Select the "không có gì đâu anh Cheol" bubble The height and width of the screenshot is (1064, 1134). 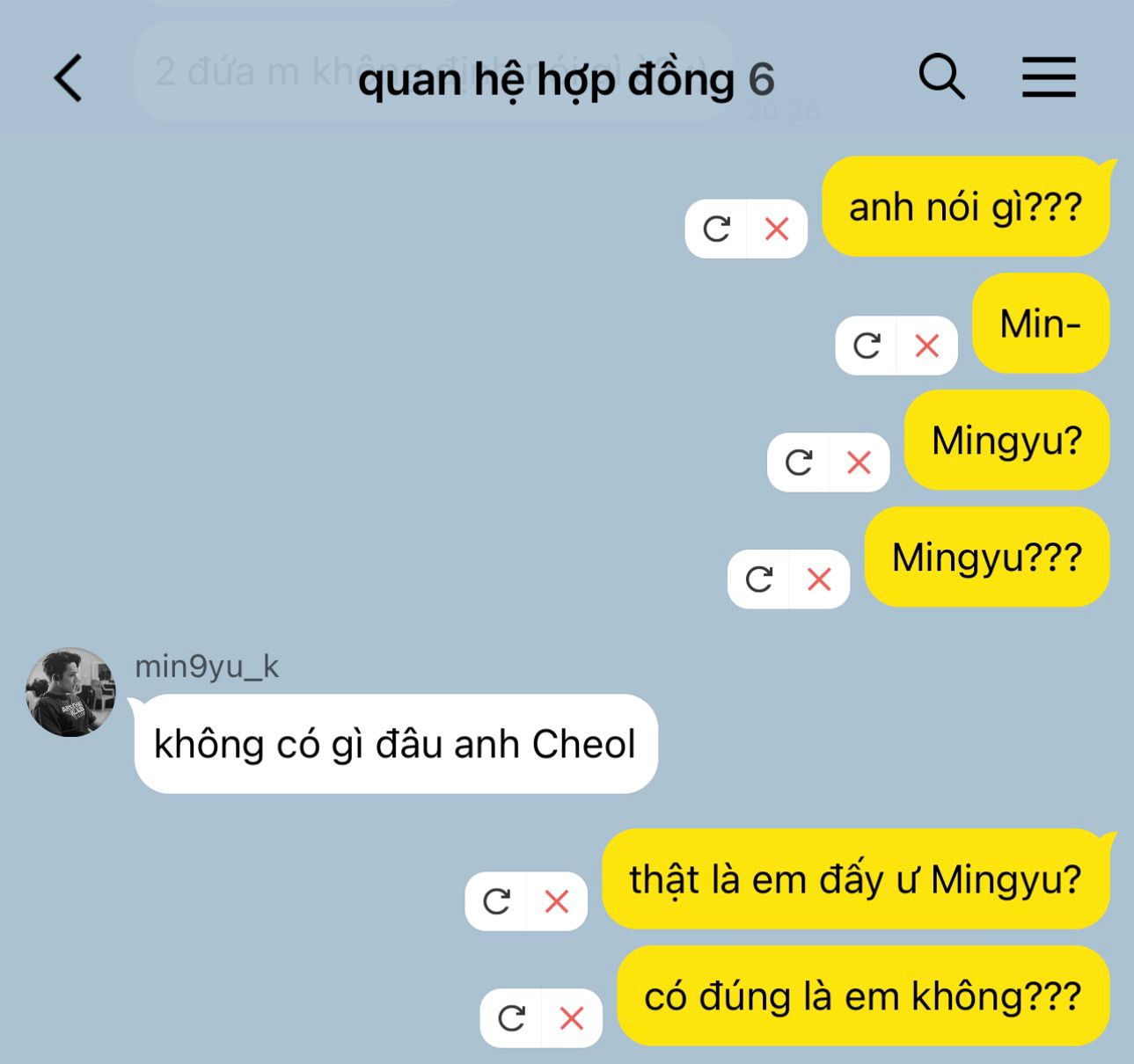395,744
